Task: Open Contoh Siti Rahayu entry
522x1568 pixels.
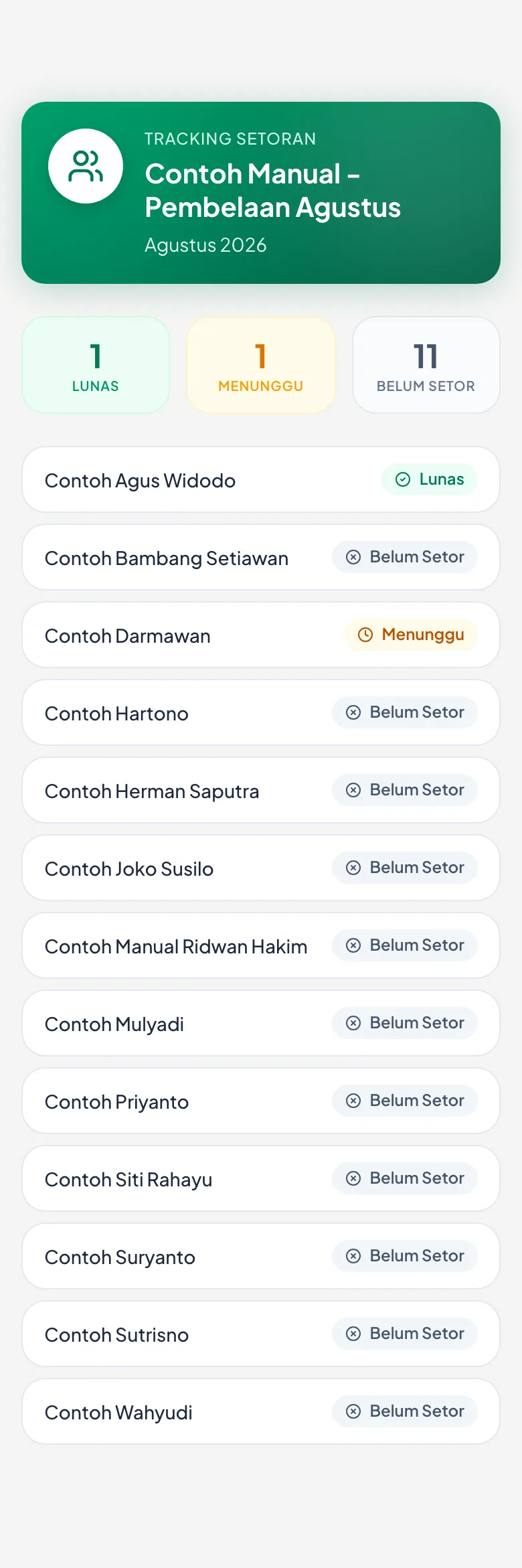Action: tap(261, 1178)
